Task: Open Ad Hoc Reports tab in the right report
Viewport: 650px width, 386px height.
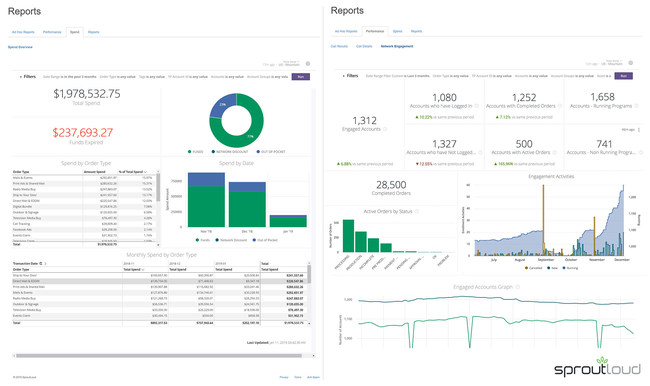Action: [346, 31]
